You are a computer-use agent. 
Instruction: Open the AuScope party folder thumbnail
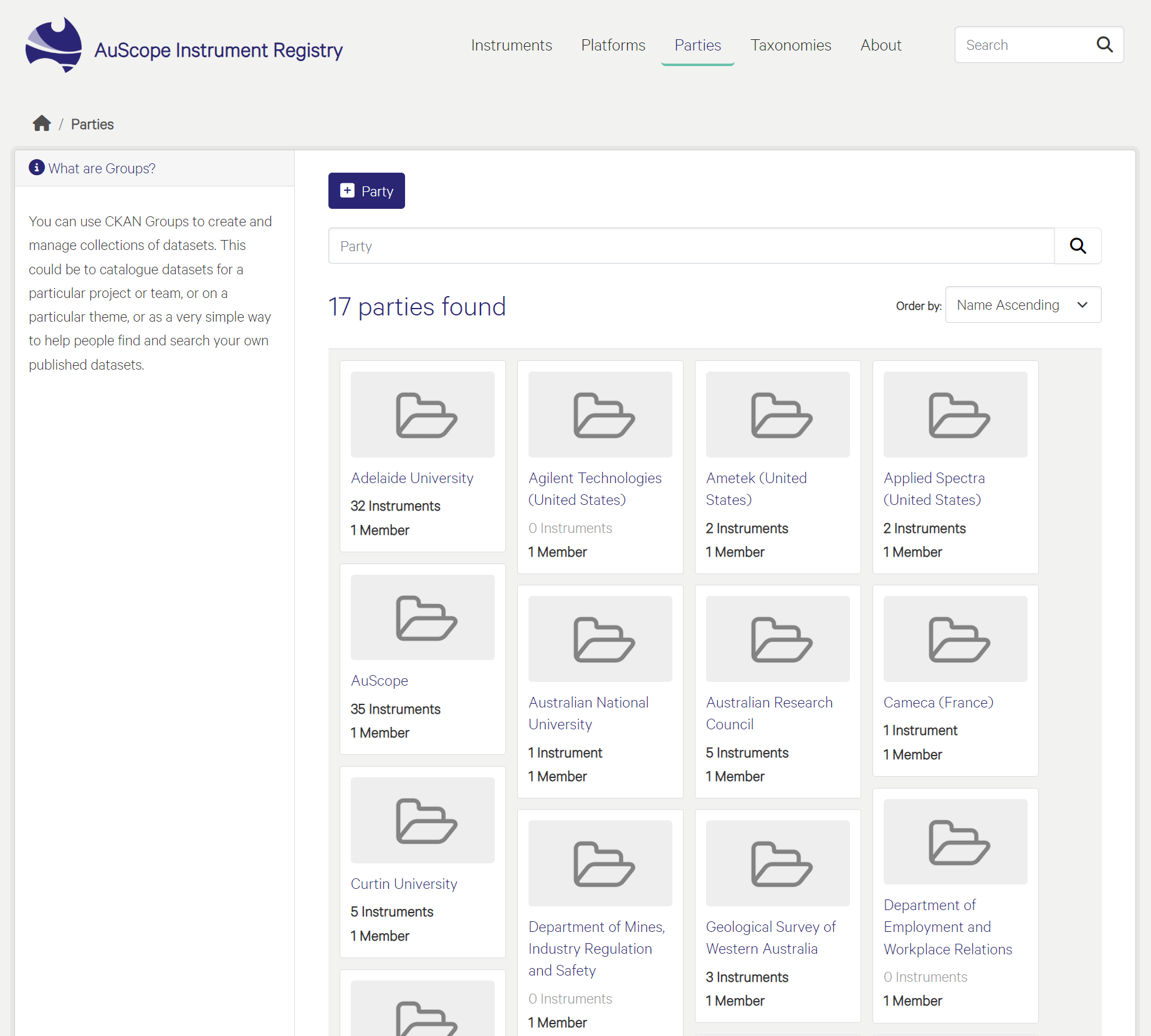click(x=423, y=617)
